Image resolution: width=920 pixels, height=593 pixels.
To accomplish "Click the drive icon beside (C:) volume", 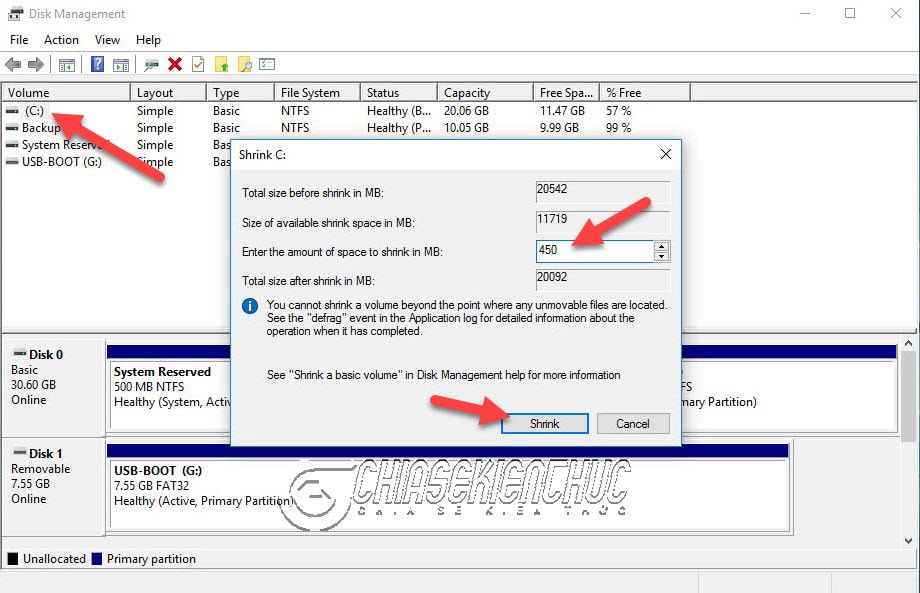I will tap(12, 110).
